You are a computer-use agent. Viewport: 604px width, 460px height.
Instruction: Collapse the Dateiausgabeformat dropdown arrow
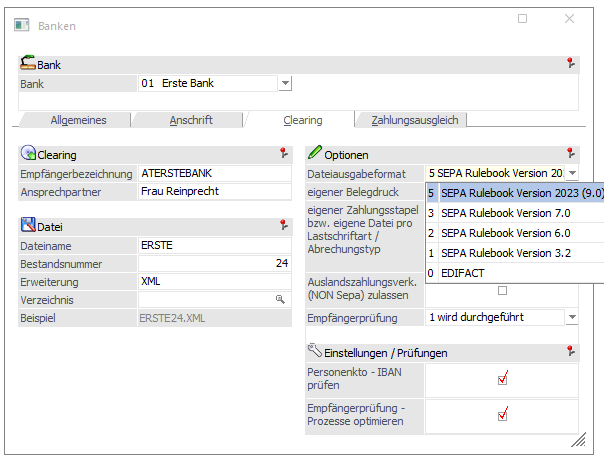571,174
